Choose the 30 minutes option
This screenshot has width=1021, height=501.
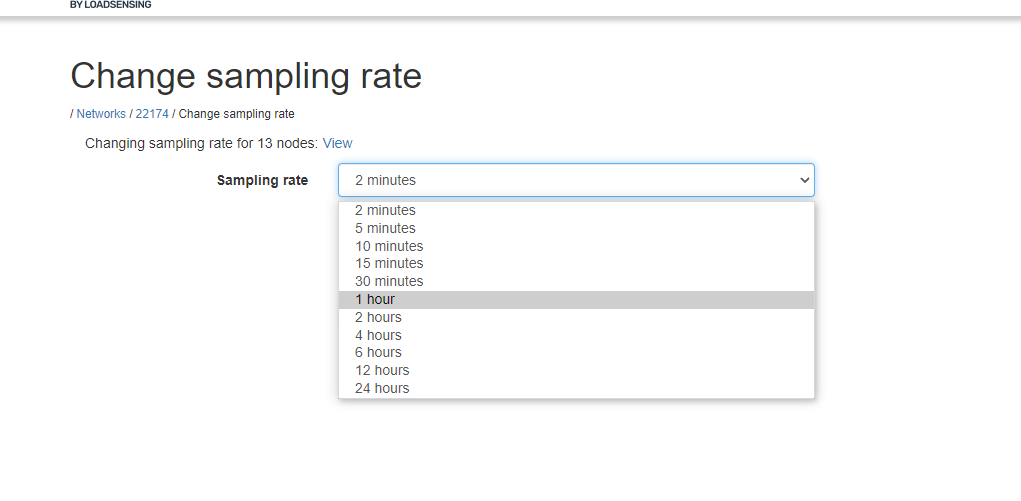click(576, 281)
